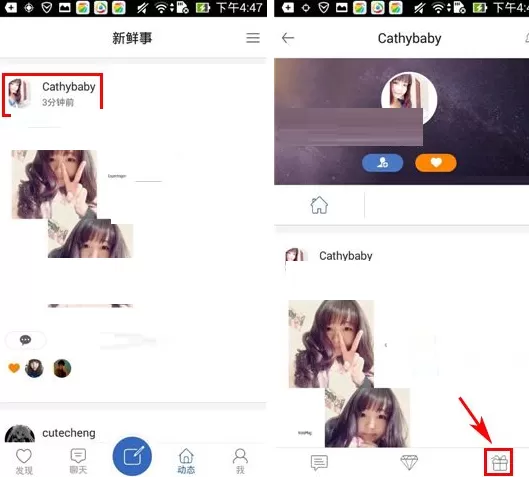The width and height of the screenshot is (529, 477).
Task: Tap the battery icon in left status bar
Action: 203,7
